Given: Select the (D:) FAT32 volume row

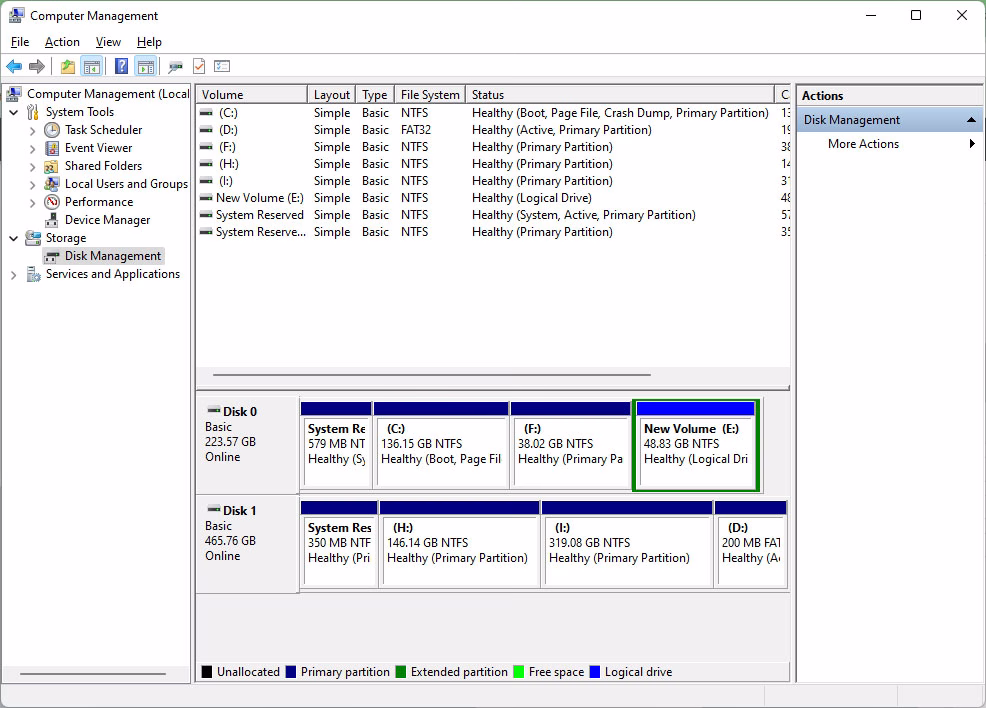Looking at the screenshot, I should coord(493,130).
